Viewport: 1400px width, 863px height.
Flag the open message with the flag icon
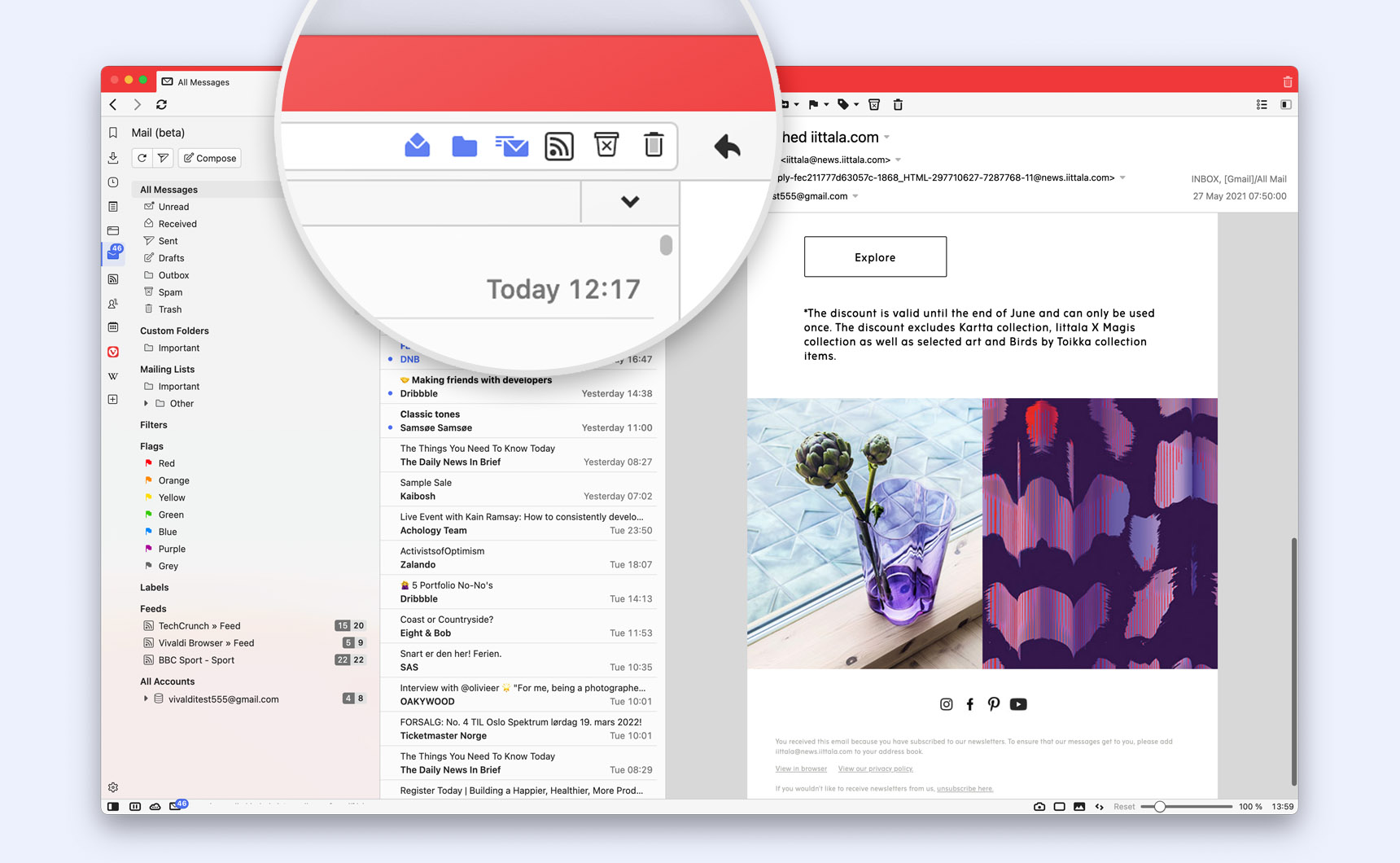click(813, 104)
